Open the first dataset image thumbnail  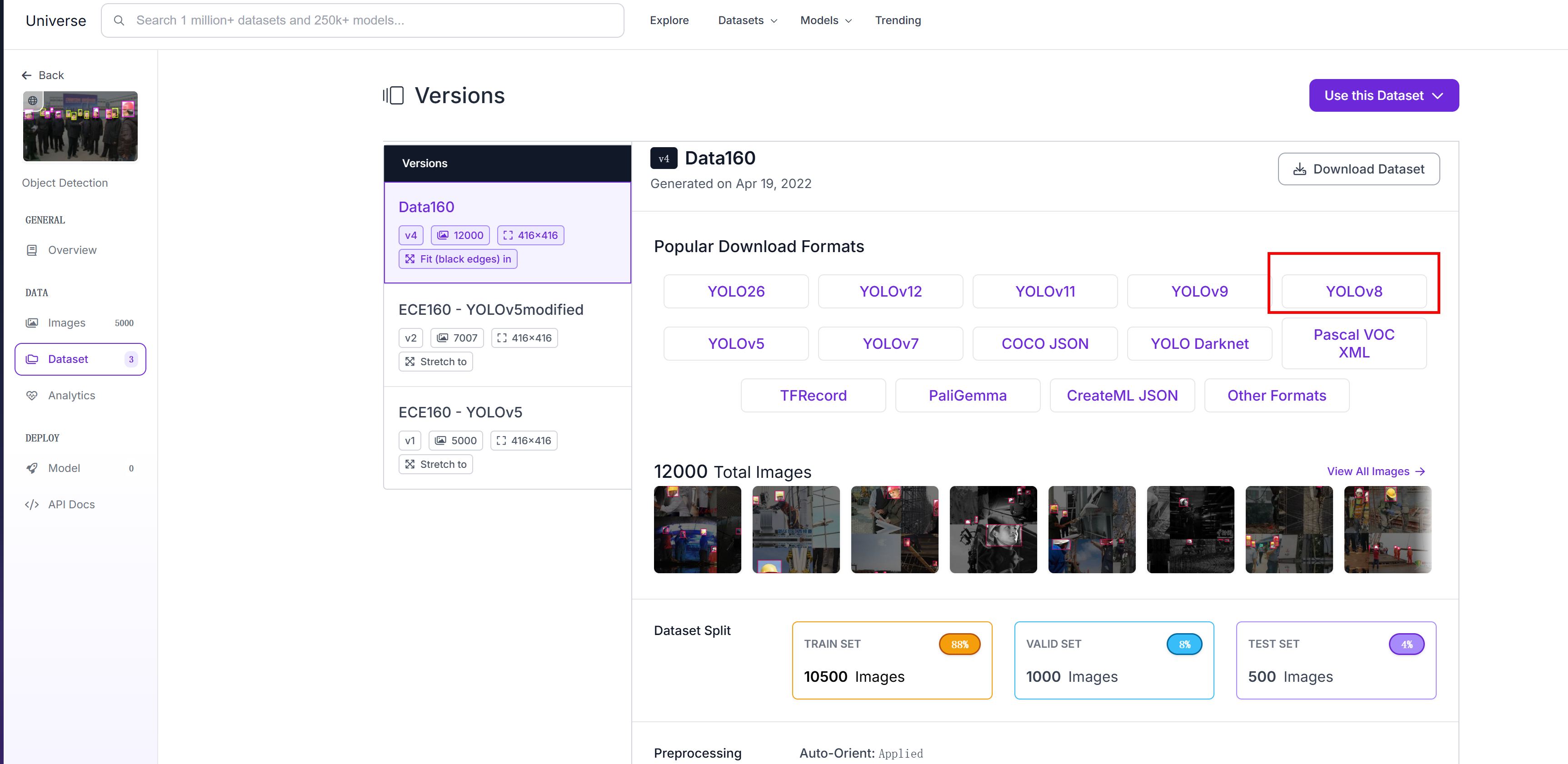(697, 529)
